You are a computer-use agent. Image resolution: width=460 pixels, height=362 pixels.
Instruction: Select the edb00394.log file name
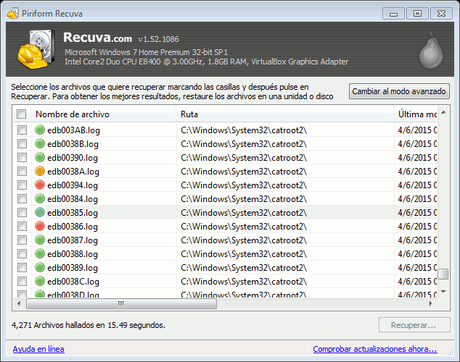tap(72, 185)
